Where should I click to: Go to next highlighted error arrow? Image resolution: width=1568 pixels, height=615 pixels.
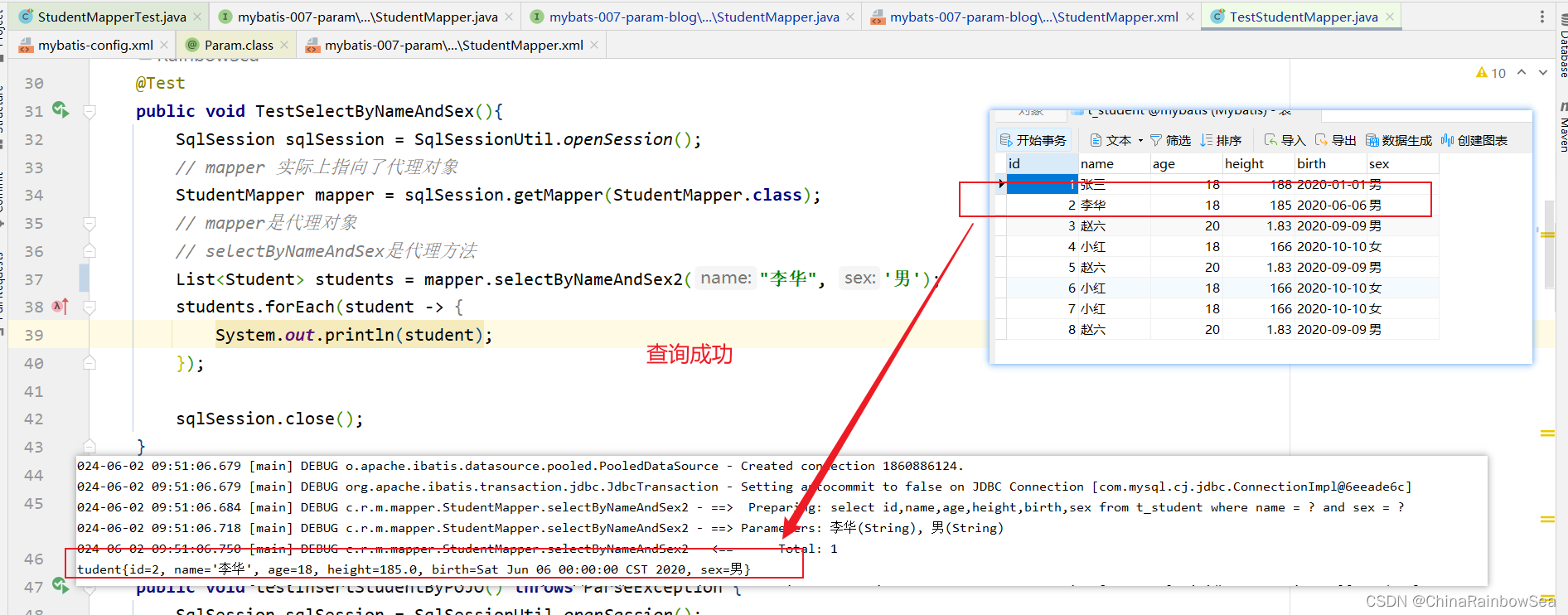click(1543, 72)
